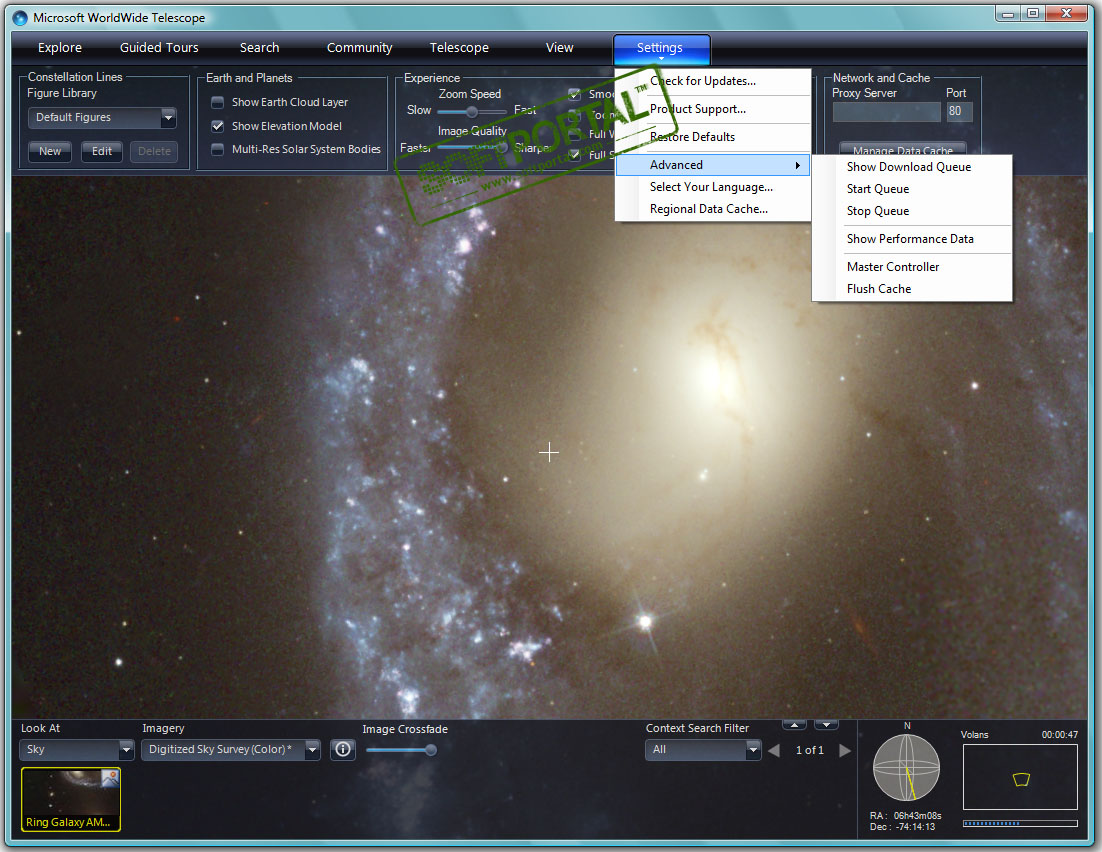Enable Show Earth Cloud Layer
Screen dimensions: 1102x852
coord(218,103)
